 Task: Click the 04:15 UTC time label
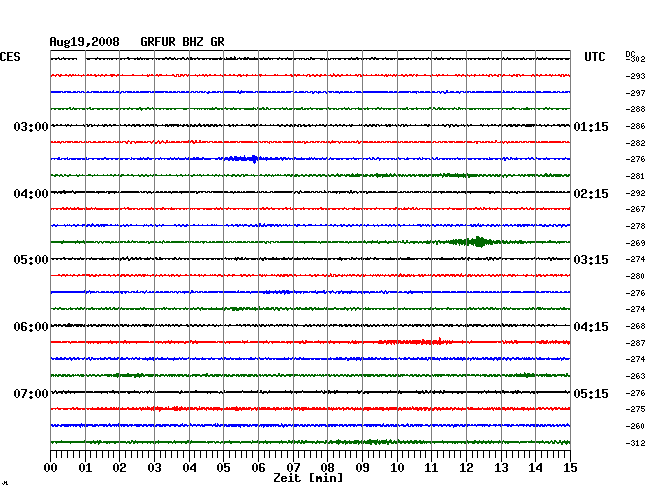click(591, 327)
